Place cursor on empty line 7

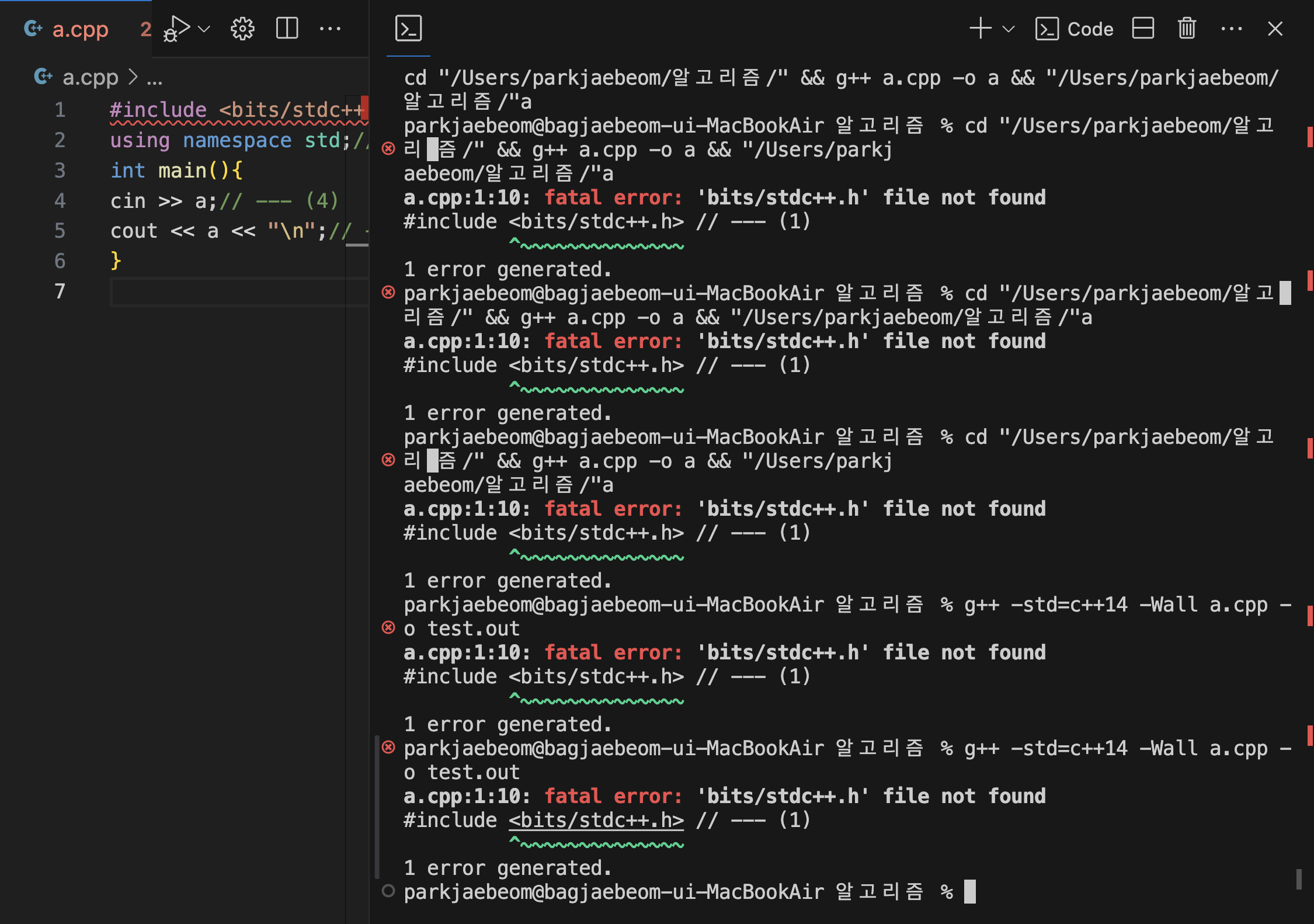click(239, 291)
